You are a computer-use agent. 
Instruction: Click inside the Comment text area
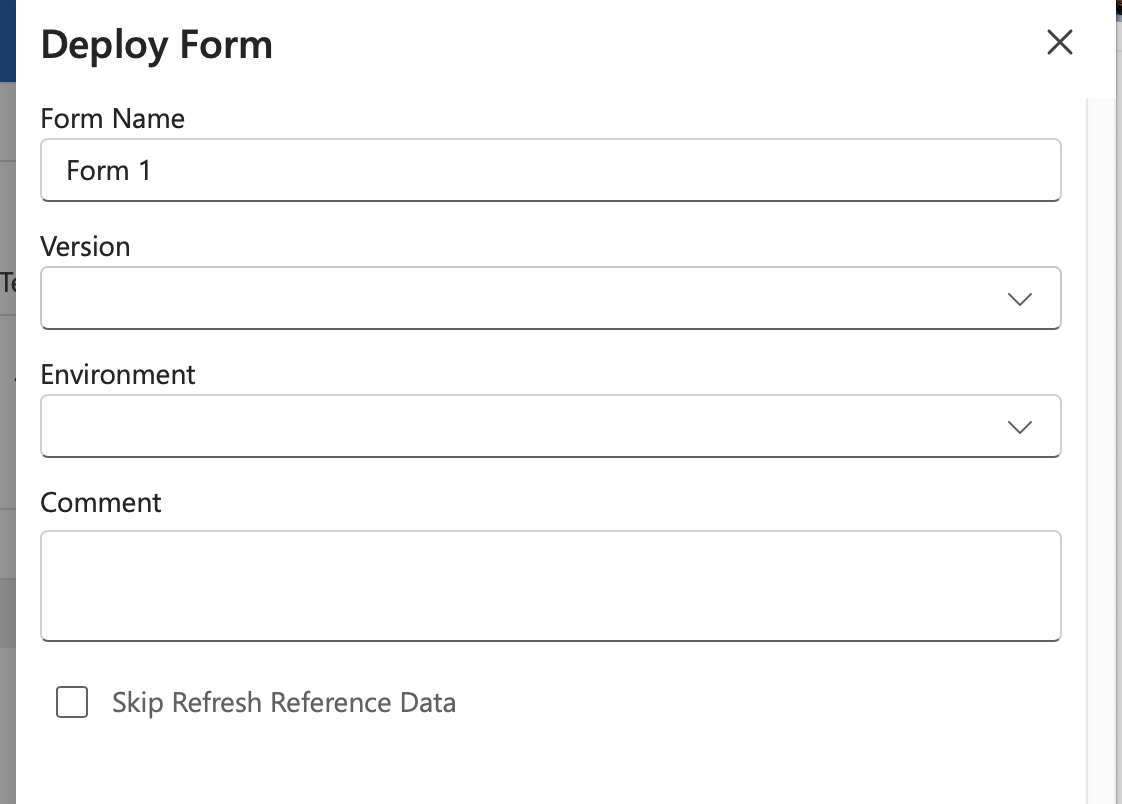coord(550,585)
